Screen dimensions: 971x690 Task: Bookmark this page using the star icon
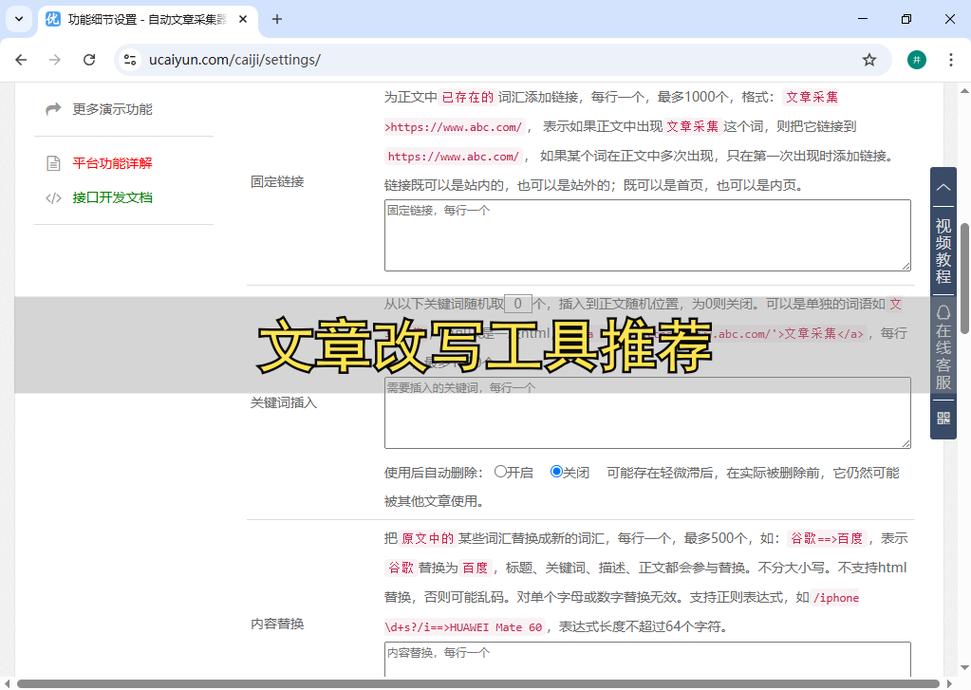click(x=870, y=60)
